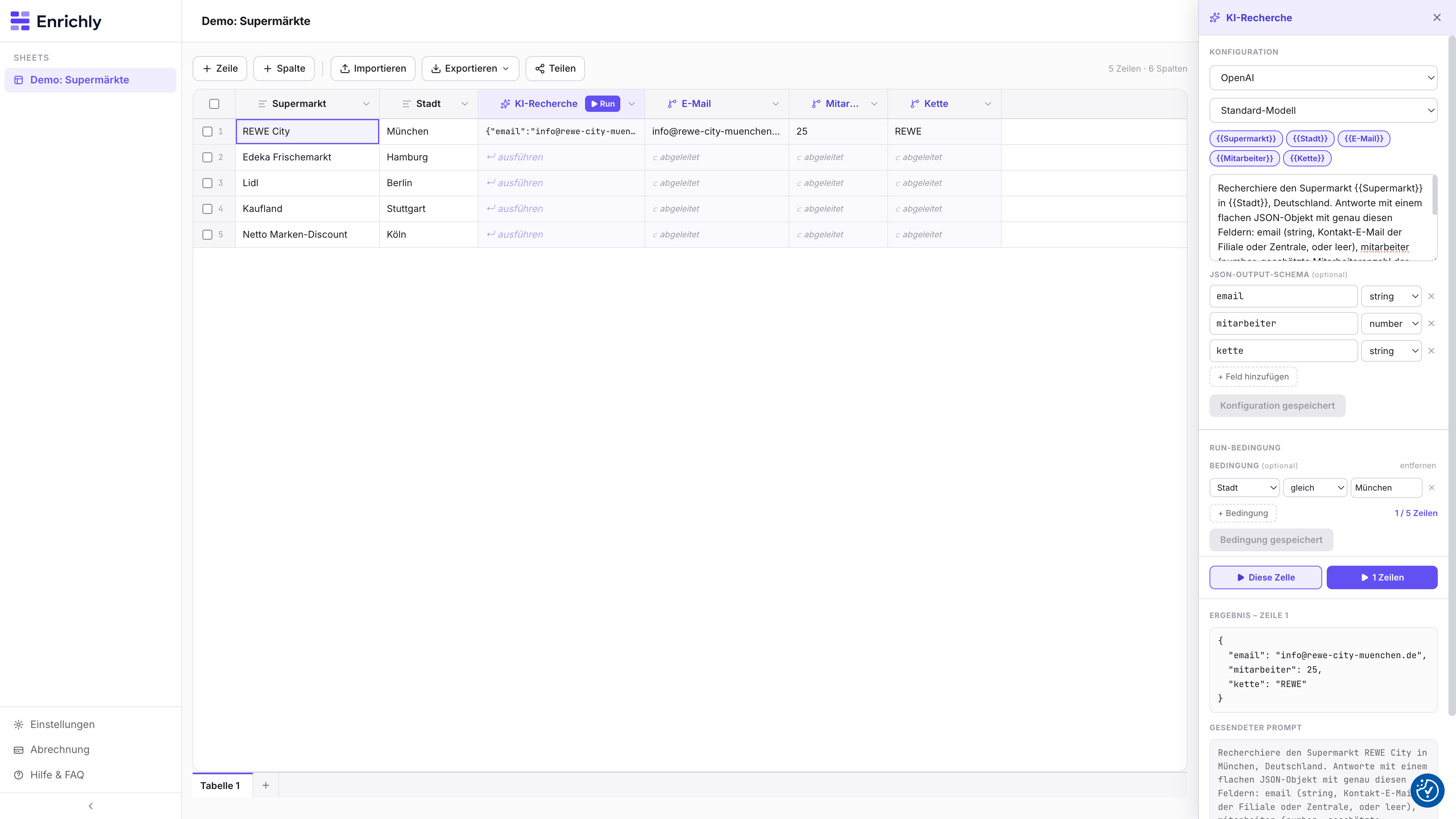Image resolution: width=1456 pixels, height=819 pixels.
Task: Run Diese Zelle
Action: click(x=1265, y=577)
